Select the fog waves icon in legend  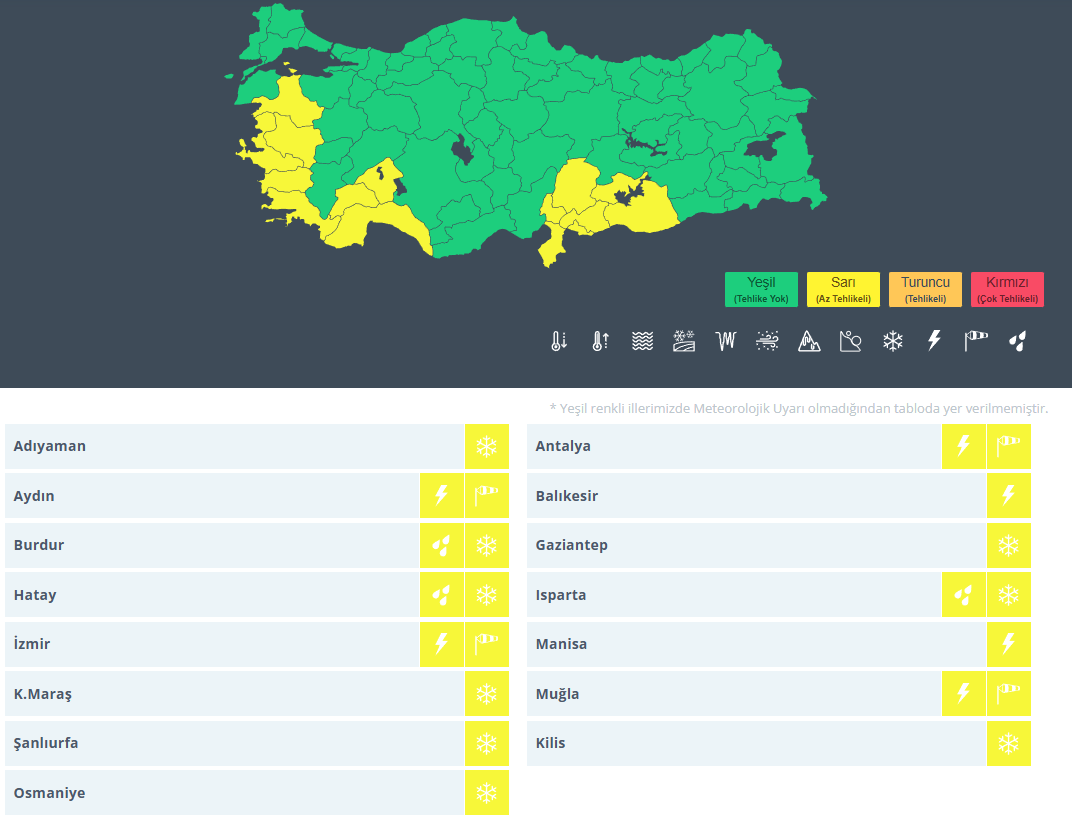coord(642,341)
